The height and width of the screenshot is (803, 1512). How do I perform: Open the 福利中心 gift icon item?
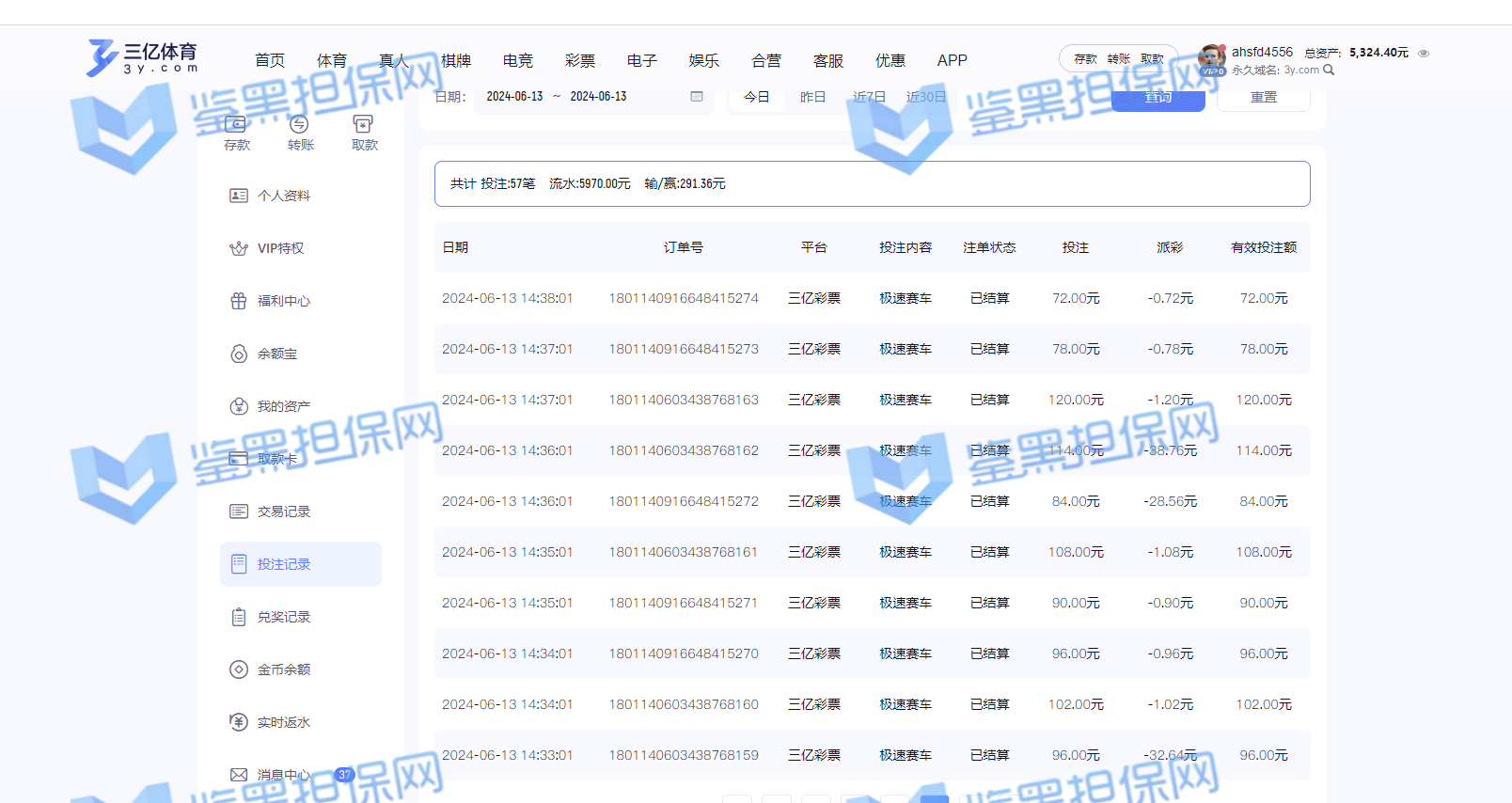pos(239,301)
